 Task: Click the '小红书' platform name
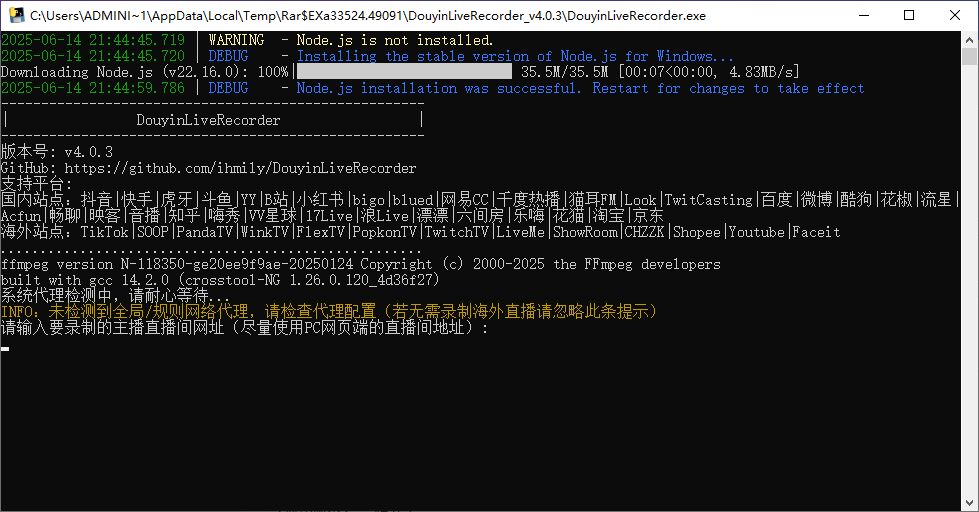tap(320, 200)
